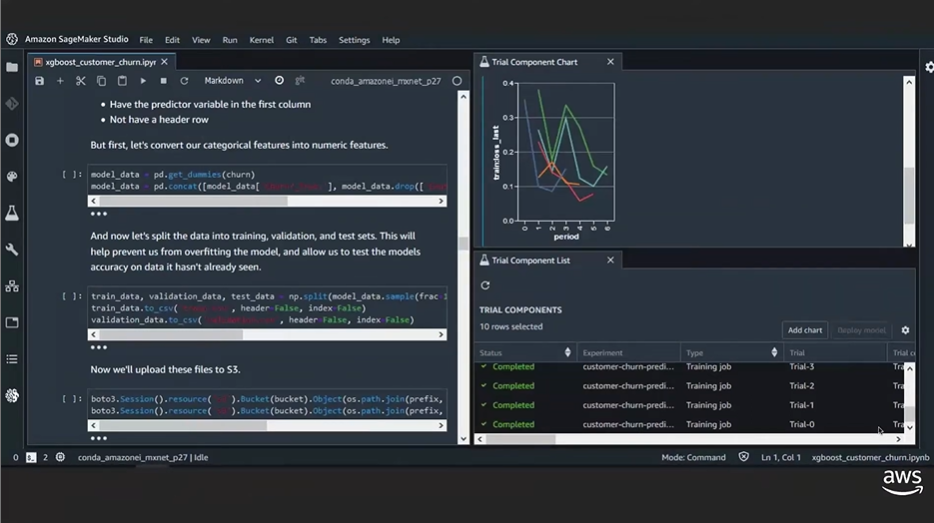
Task: Refresh the trial components list
Action: (x=485, y=285)
